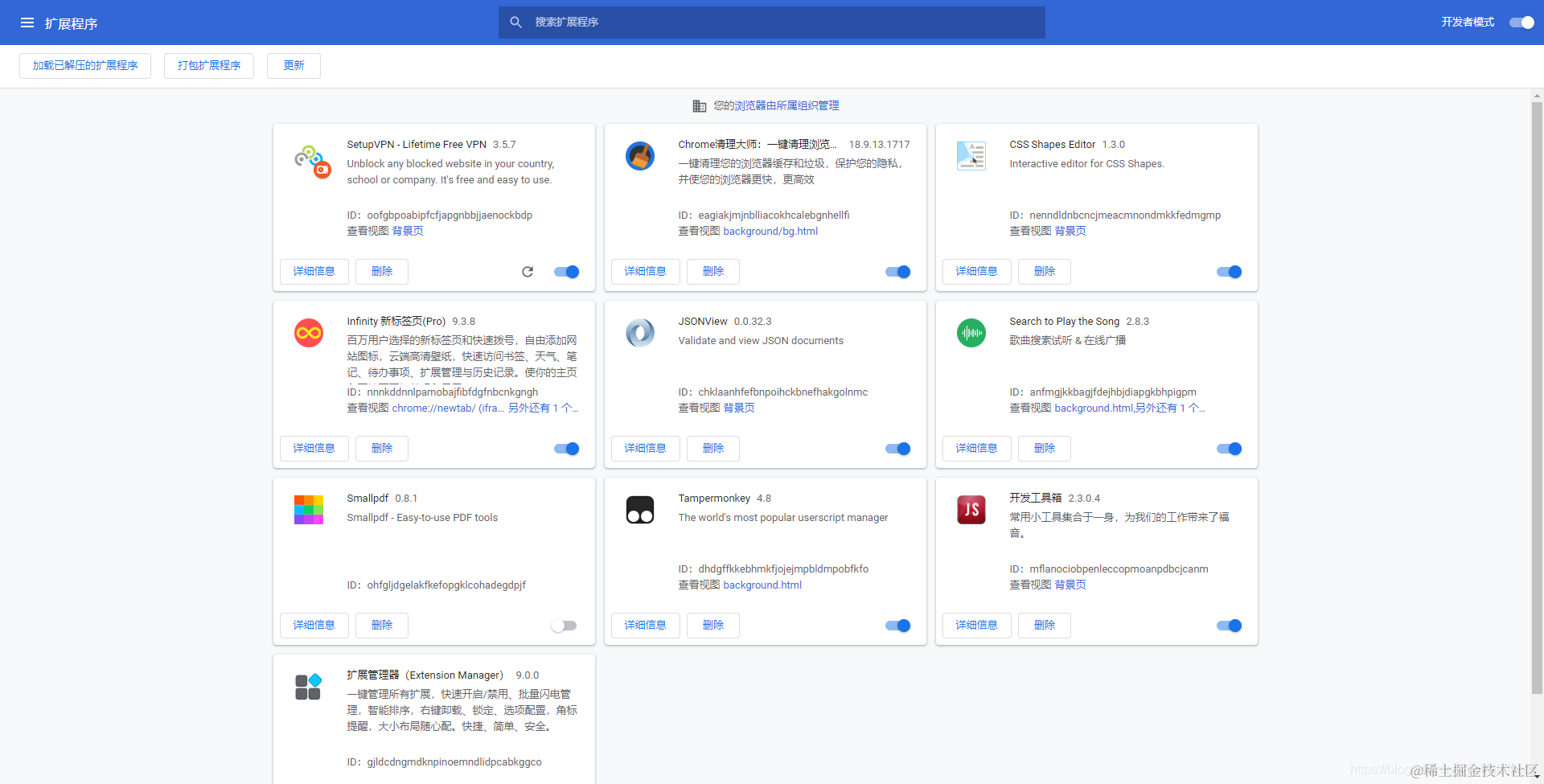Click 删除 for SetupVPN
This screenshot has height=784, width=1544.
pos(382,272)
